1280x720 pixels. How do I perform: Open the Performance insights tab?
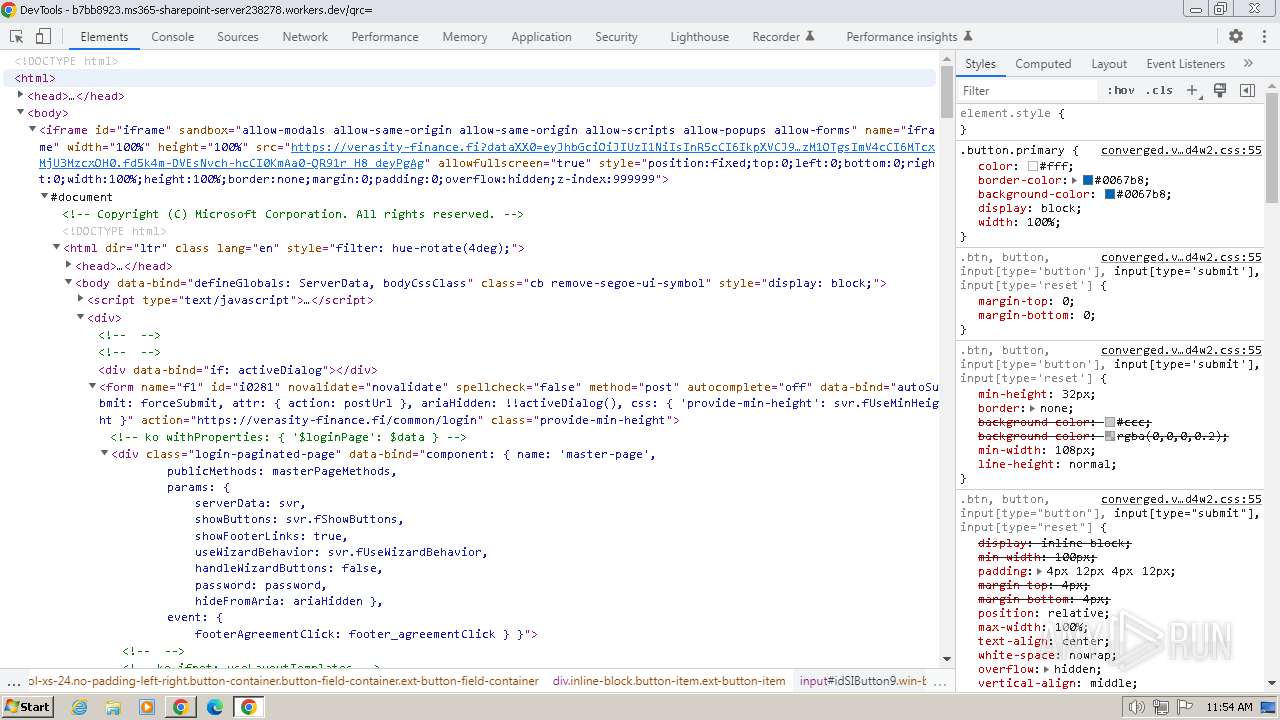(x=910, y=36)
